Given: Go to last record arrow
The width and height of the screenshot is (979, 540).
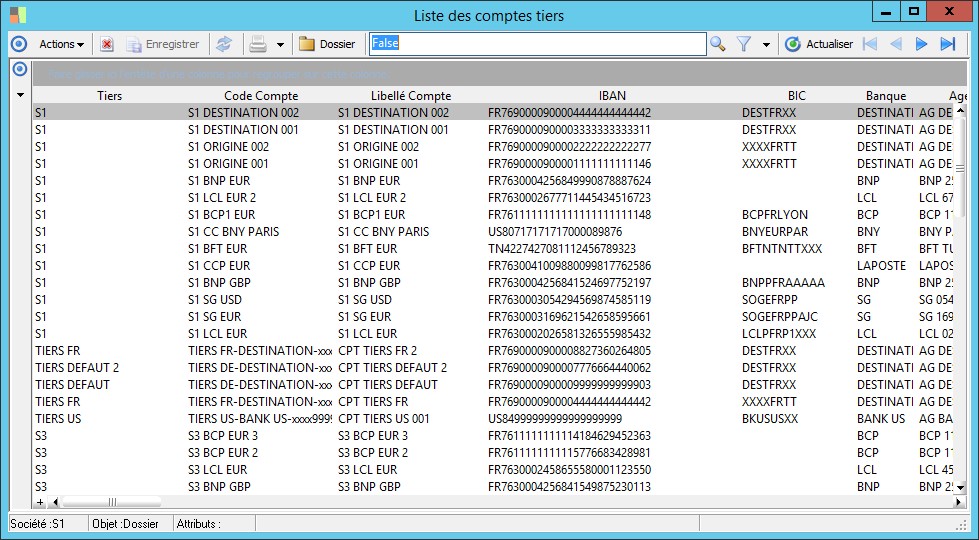Looking at the screenshot, I should 948,44.
